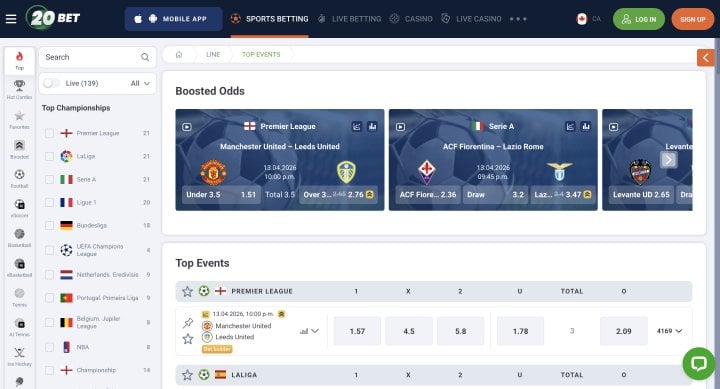Image resolution: width=720 pixels, height=389 pixels.
Task: Expand the 4169 more markets dropdown
Action: tap(669, 331)
